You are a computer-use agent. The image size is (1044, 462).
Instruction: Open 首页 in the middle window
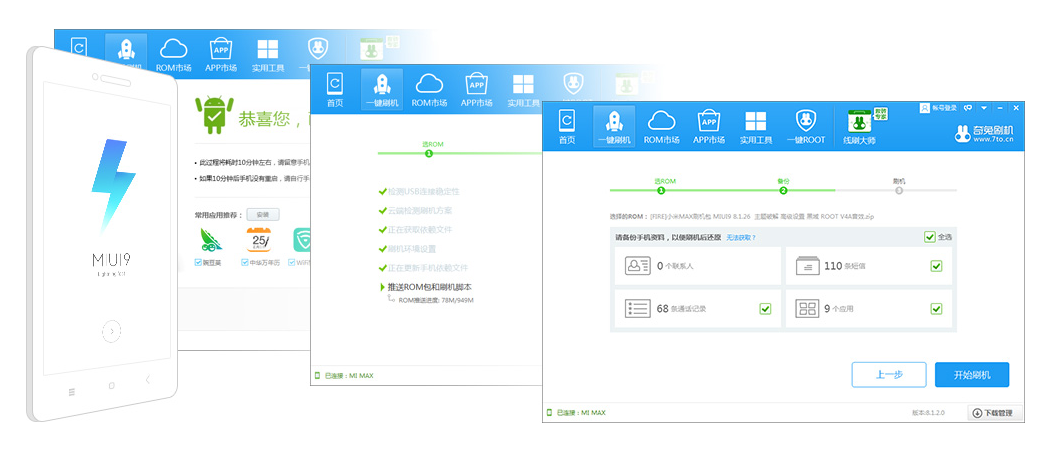(x=335, y=90)
